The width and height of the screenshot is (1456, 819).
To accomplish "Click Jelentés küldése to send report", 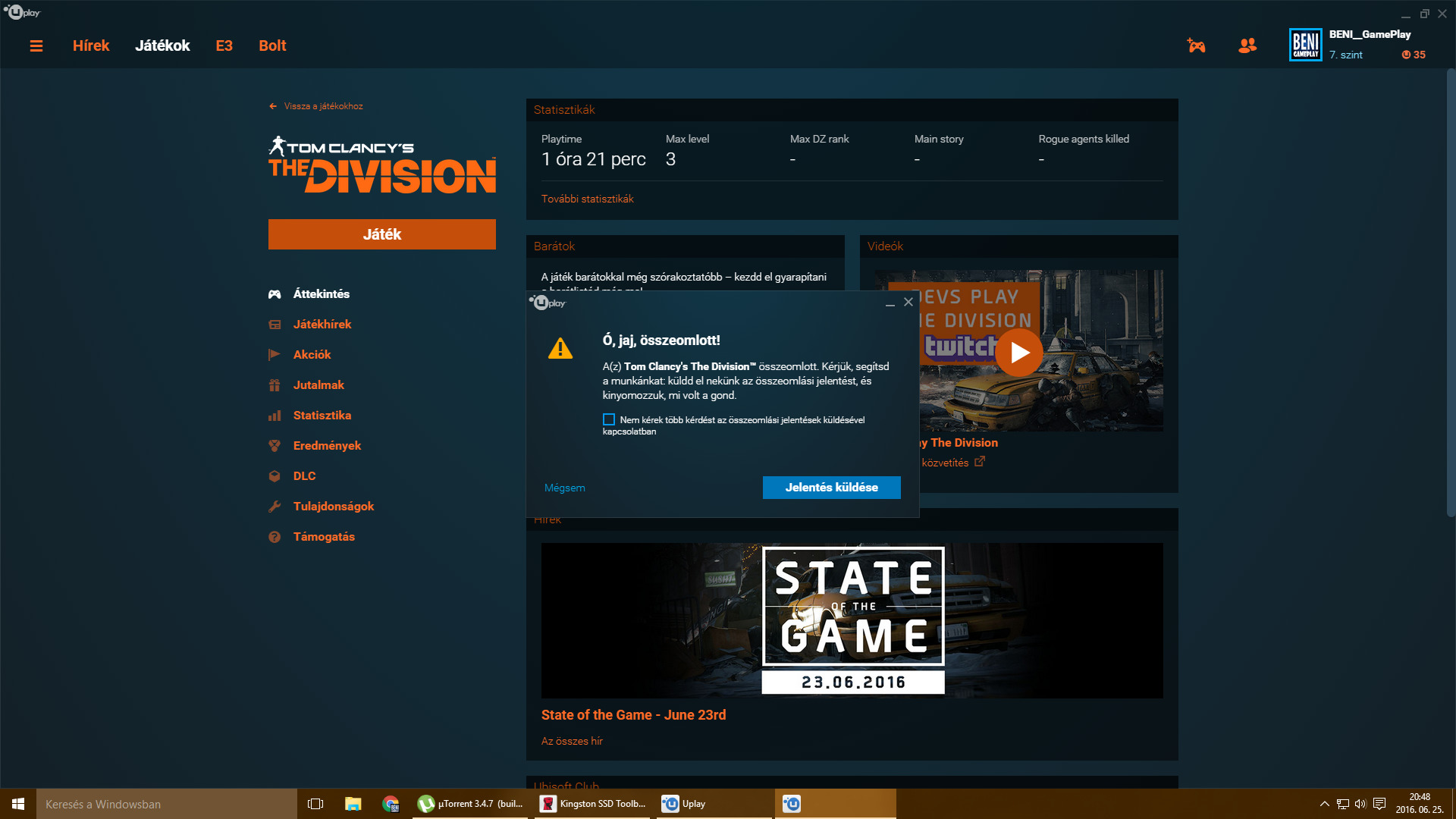I will pos(832,488).
